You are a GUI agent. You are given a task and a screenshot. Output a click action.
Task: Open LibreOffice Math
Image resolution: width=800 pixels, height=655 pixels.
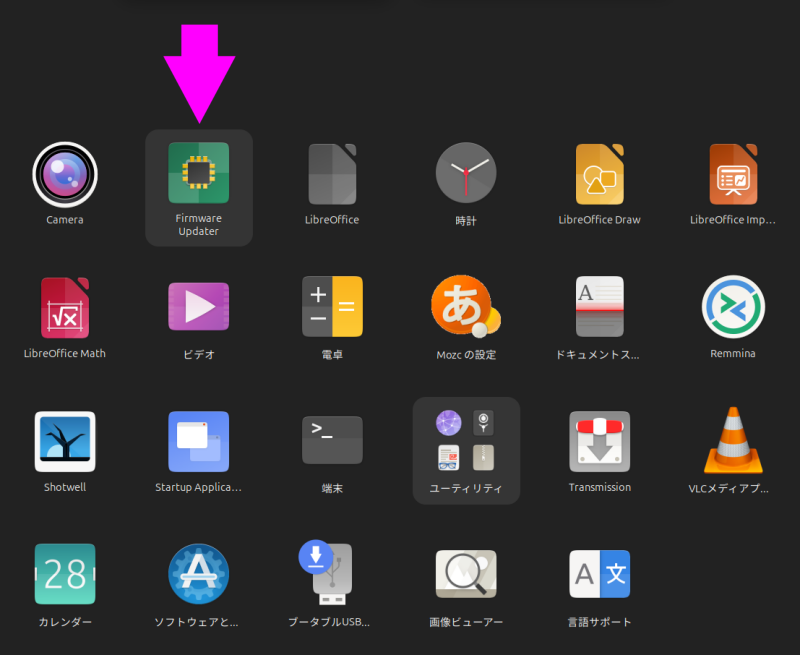click(x=65, y=308)
